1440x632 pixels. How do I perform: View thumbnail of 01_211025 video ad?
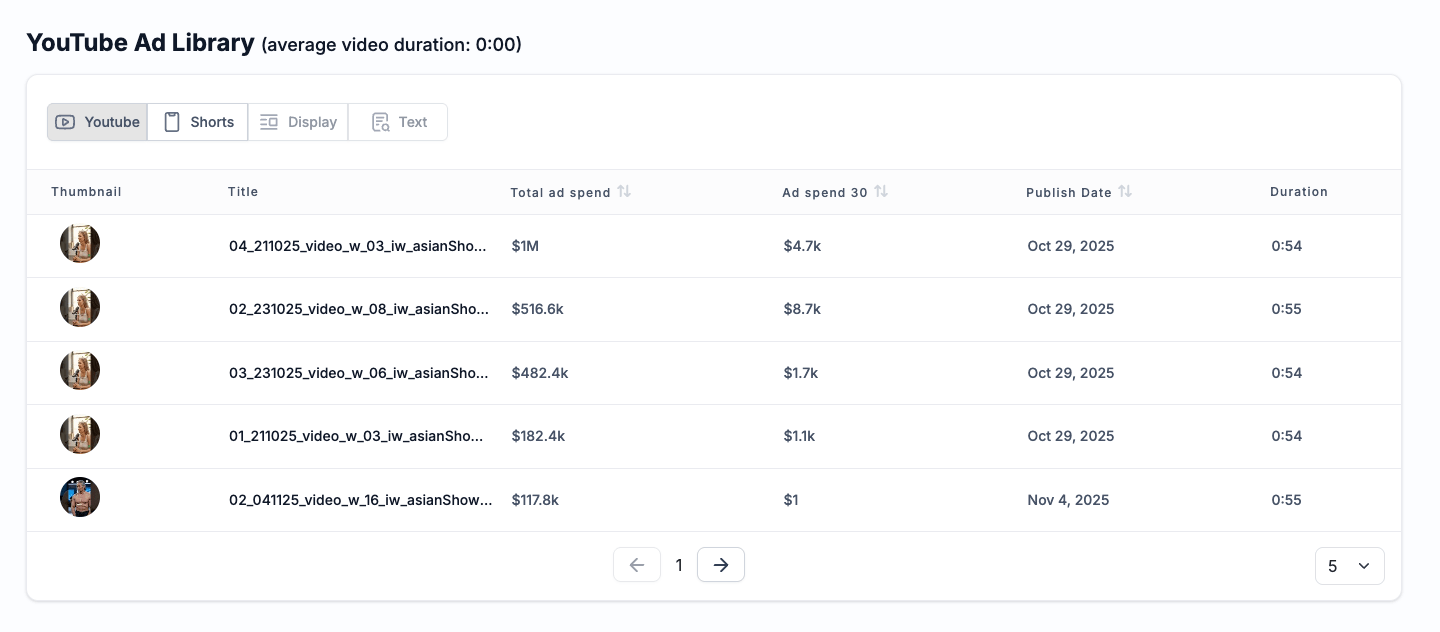point(80,435)
